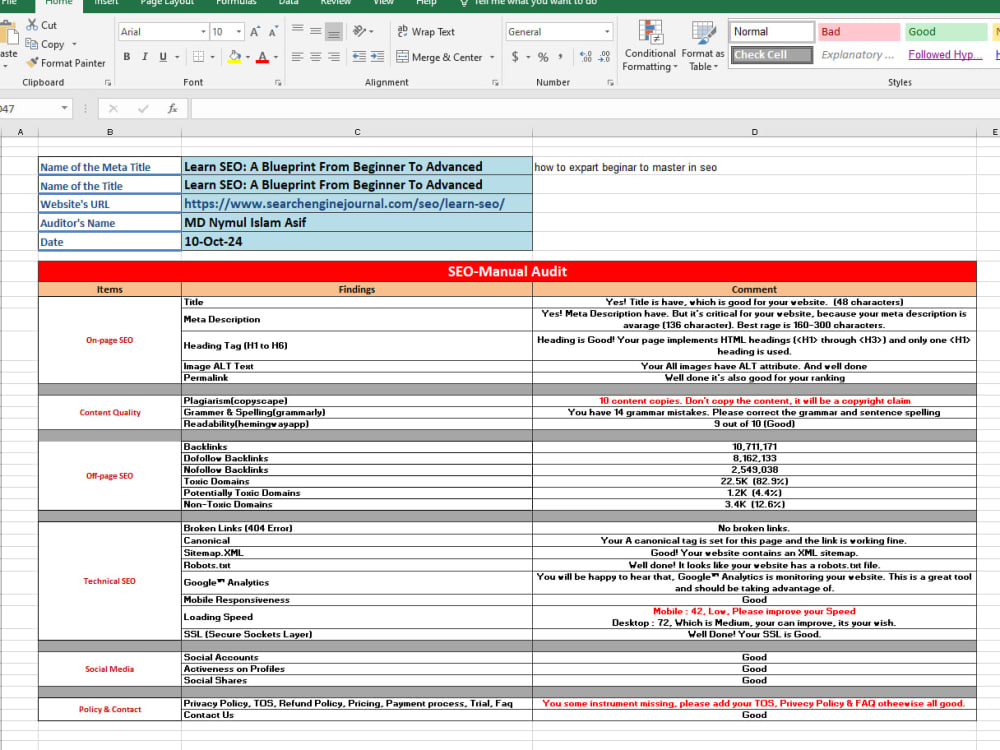Expand the Merge & Center arrow

coord(492,57)
